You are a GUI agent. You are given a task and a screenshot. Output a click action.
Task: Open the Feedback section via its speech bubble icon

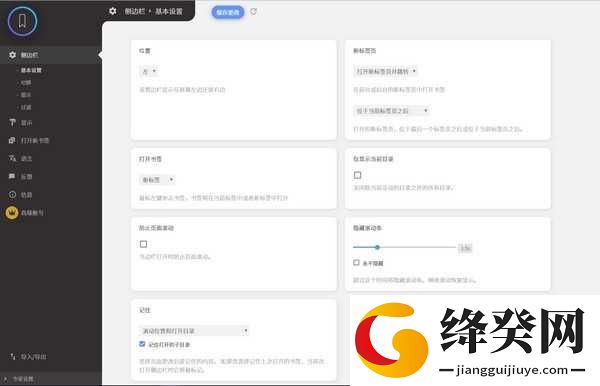[12, 176]
